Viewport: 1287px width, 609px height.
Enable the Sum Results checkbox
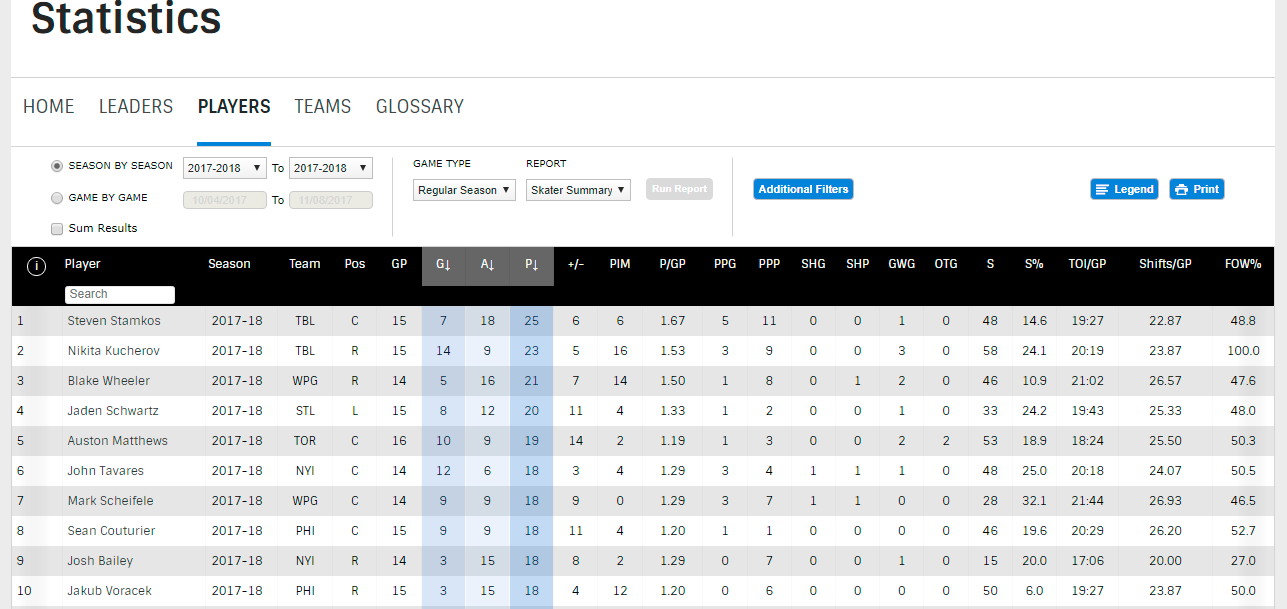click(57, 228)
